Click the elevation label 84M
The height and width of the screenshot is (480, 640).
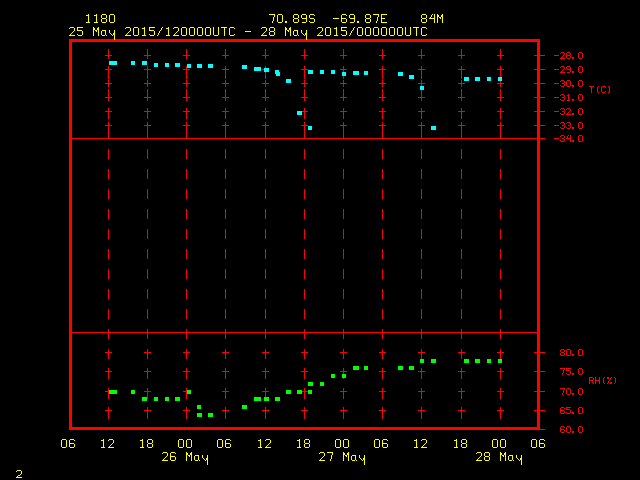pos(432,19)
